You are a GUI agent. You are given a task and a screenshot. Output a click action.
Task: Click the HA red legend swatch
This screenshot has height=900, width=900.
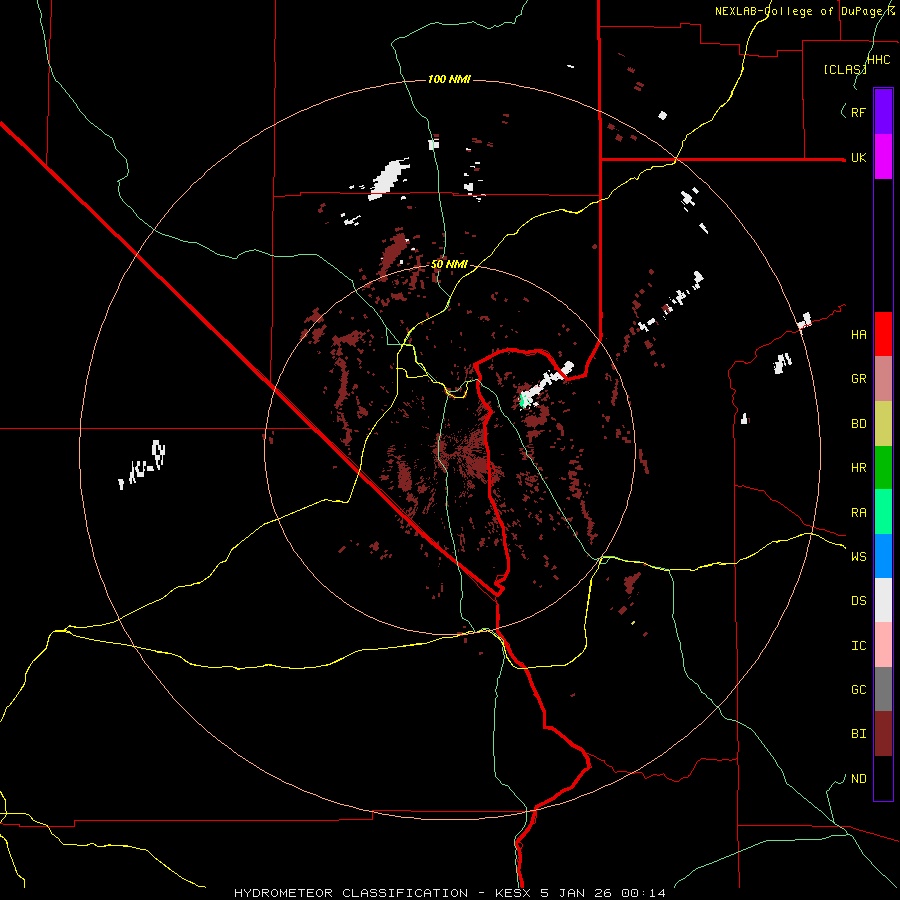883,334
